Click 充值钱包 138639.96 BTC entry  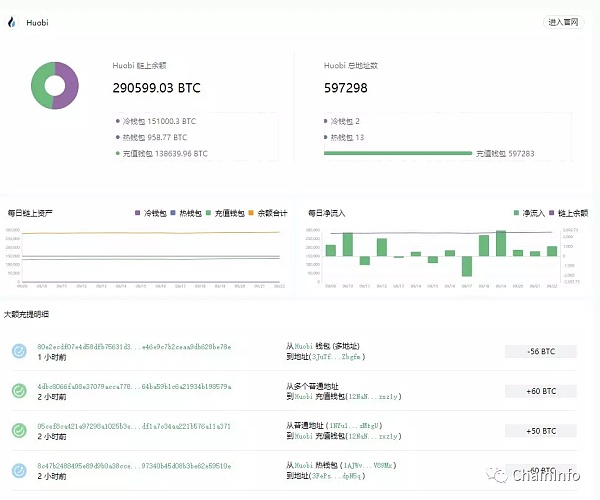point(162,154)
